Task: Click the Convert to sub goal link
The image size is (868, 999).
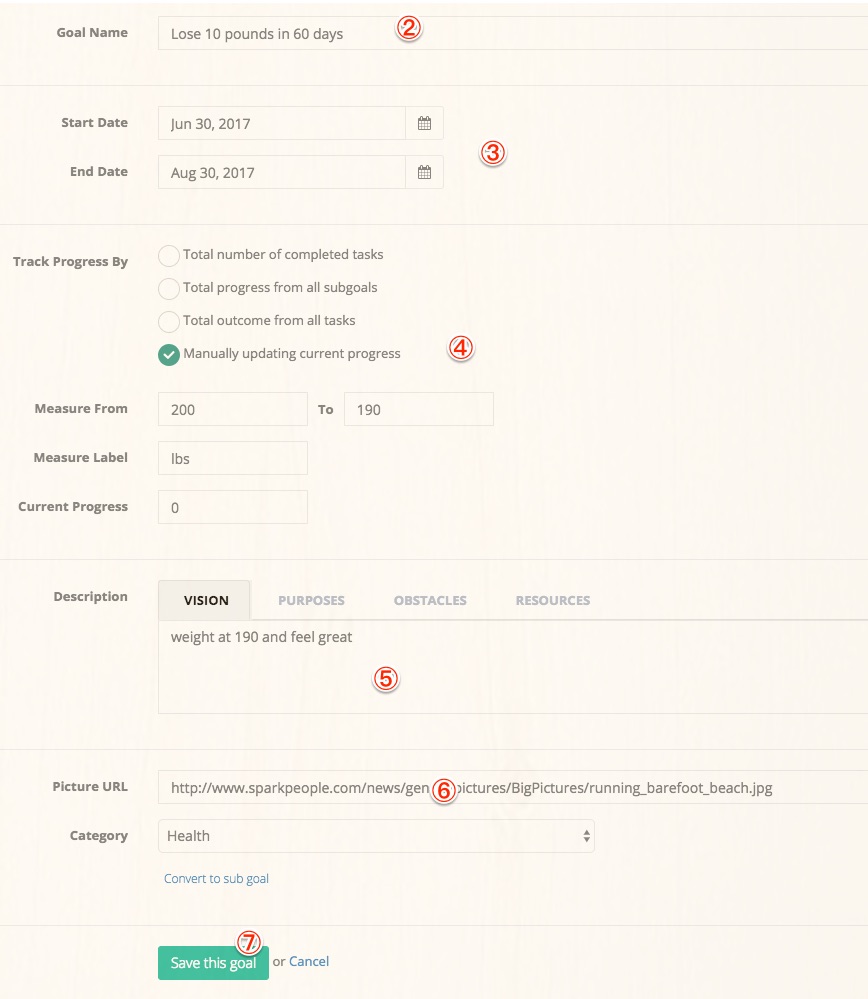Action: coord(216,879)
